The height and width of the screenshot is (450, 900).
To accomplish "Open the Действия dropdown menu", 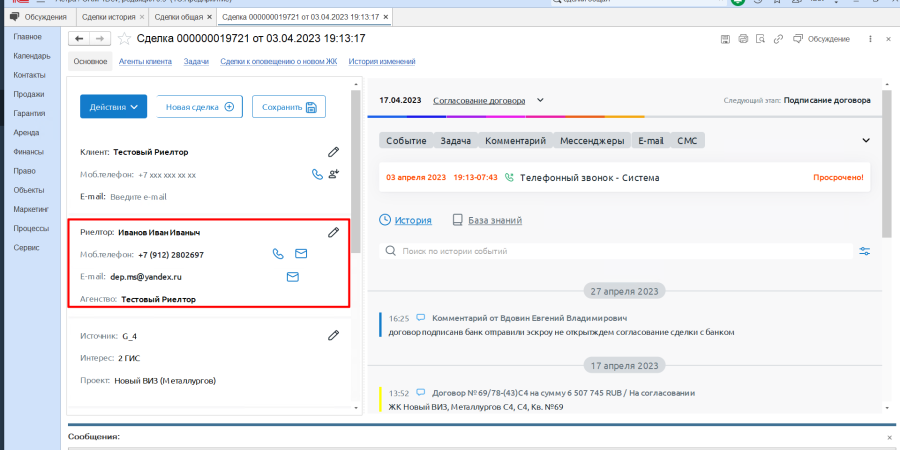I will point(113,107).
